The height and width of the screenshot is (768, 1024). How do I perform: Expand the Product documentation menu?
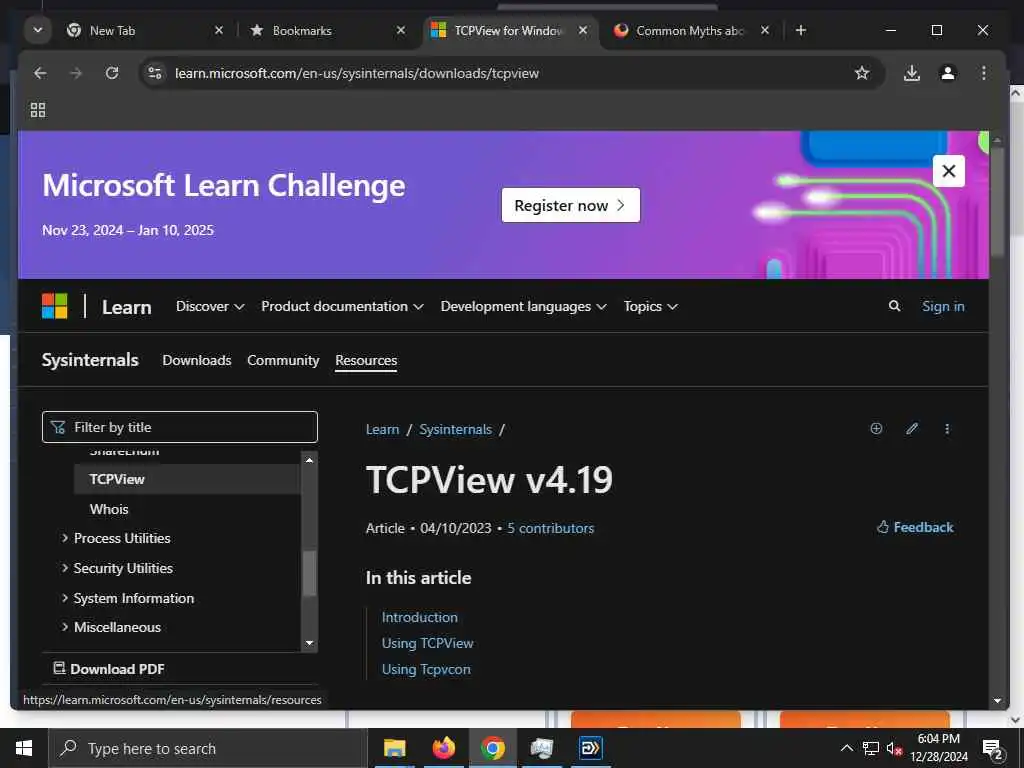click(342, 306)
